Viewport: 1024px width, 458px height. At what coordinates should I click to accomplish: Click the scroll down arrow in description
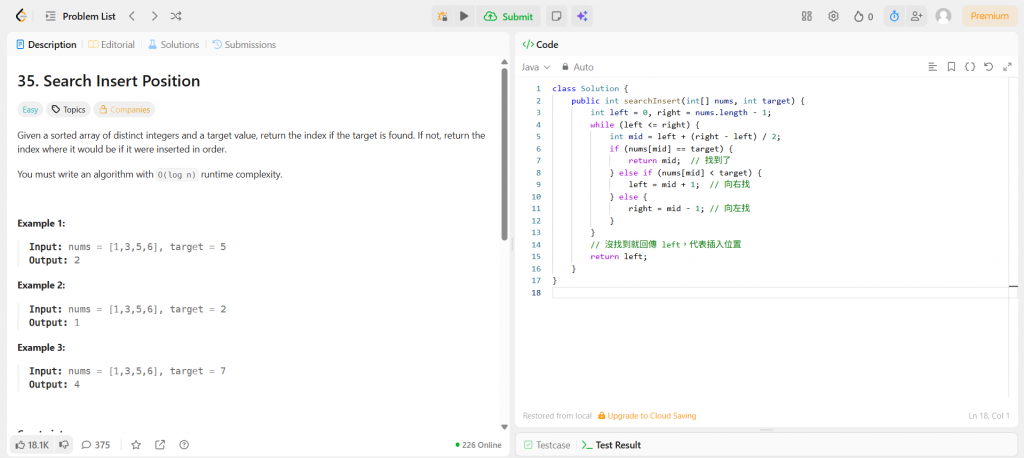(x=504, y=427)
